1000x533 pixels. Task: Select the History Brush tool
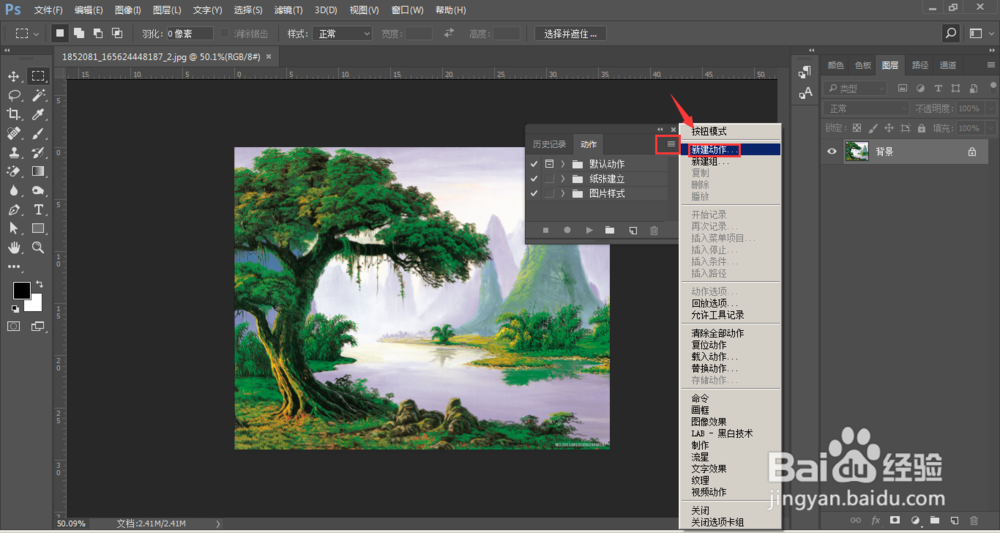[38, 152]
